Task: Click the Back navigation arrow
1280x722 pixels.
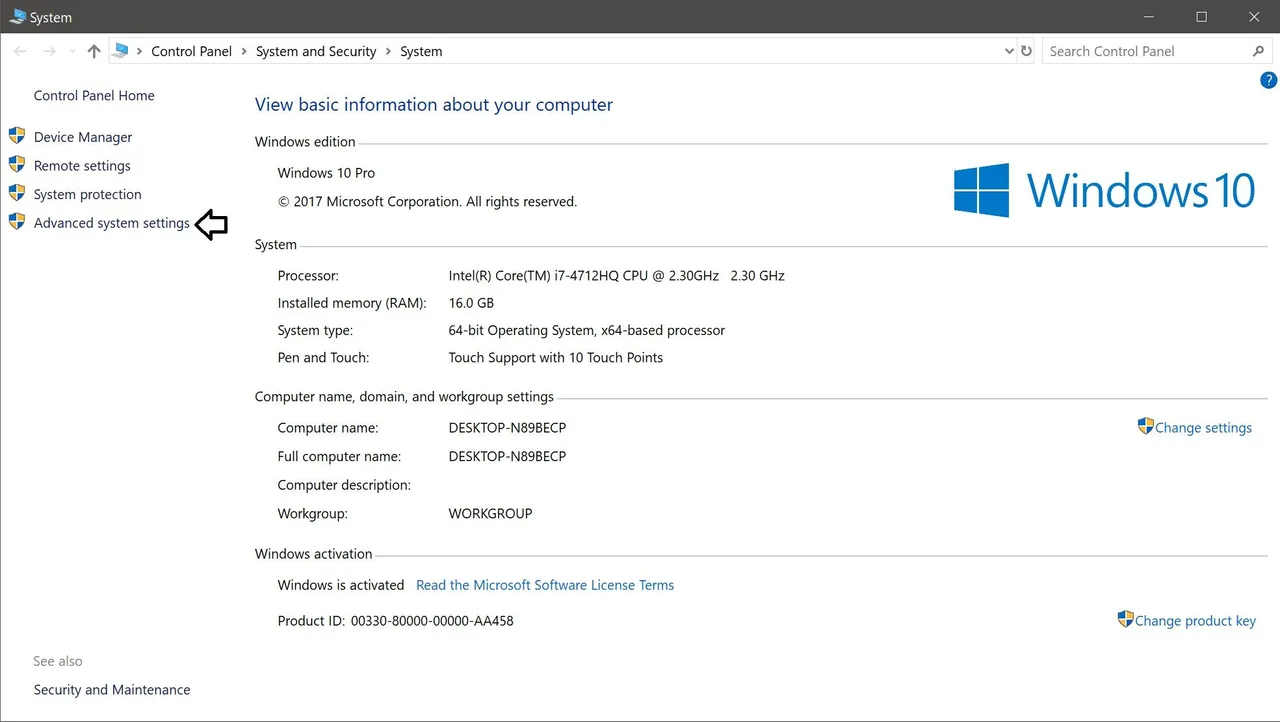Action: pyautogui.click(x=20, y=51)
